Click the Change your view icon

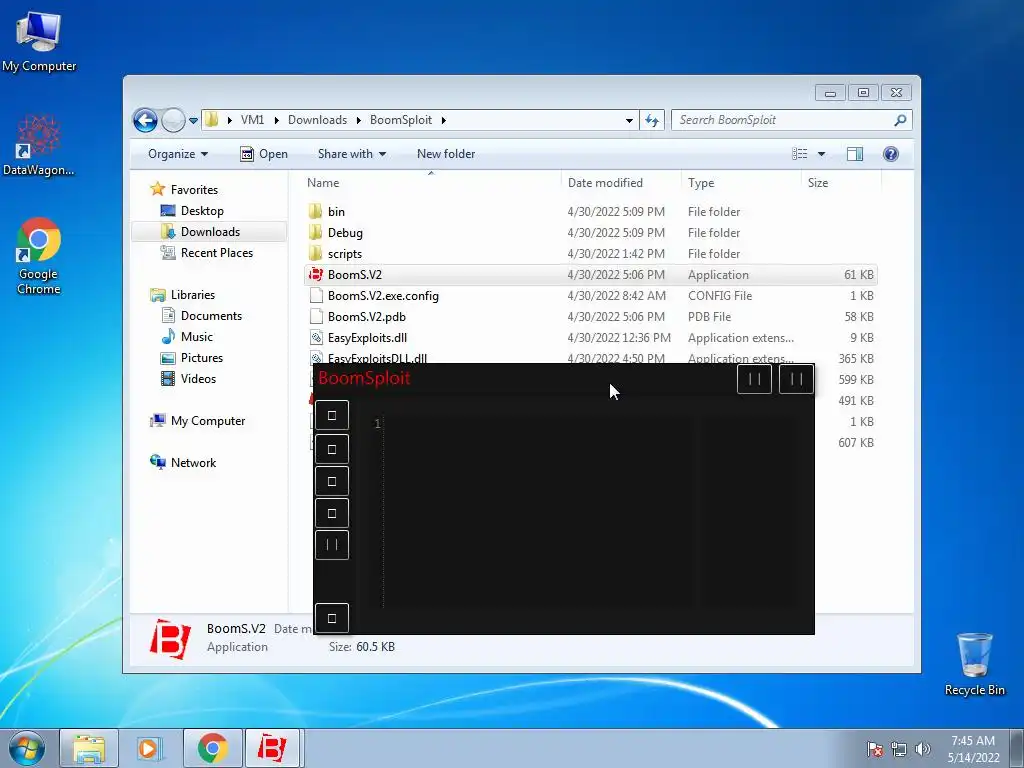click(799, 154)
